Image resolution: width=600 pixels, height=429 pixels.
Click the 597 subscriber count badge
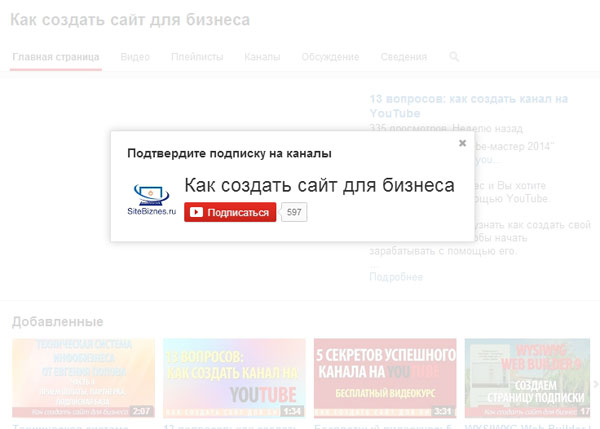point(294,212)
